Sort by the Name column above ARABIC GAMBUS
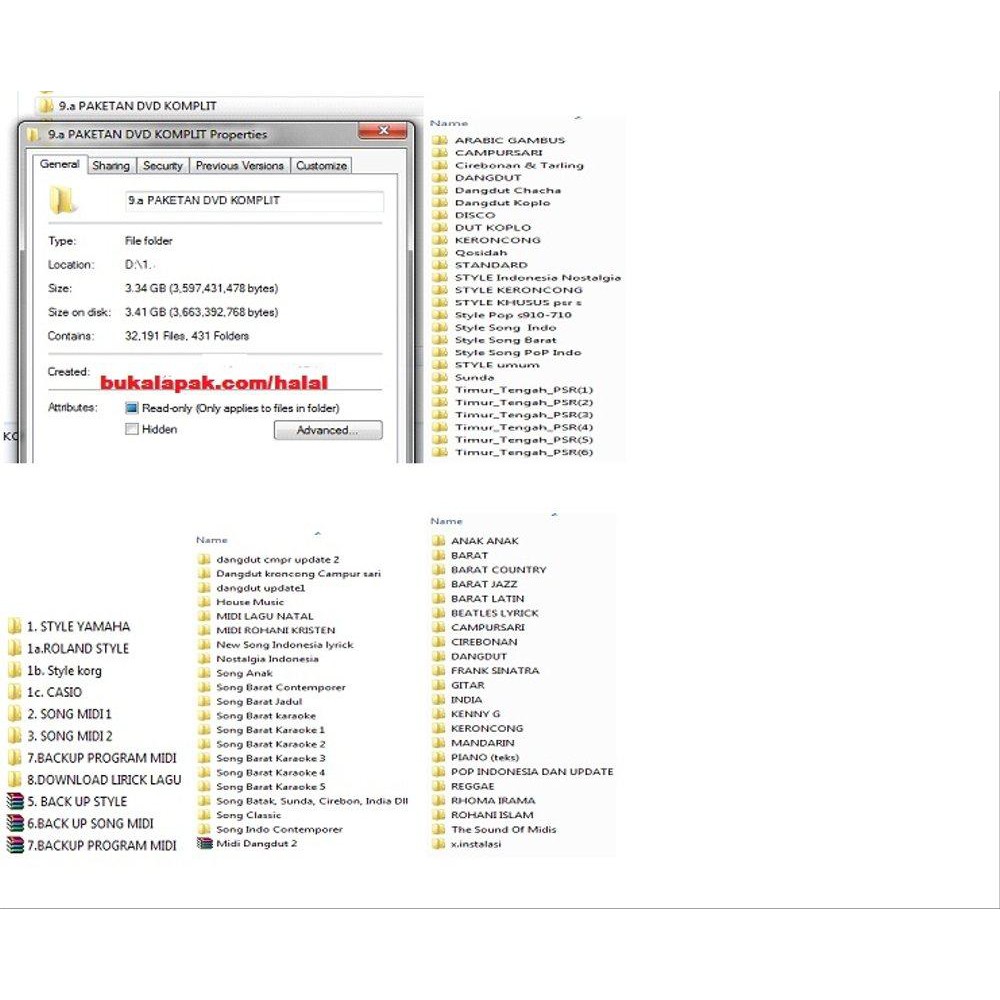1000x1000 pixels. (449, 123)
